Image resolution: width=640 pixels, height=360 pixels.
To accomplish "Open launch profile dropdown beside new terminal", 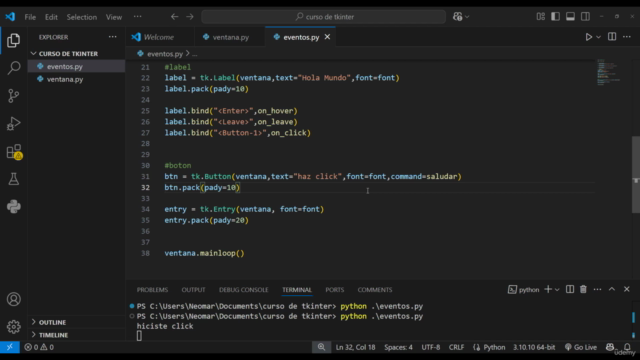I will [557, 289].
